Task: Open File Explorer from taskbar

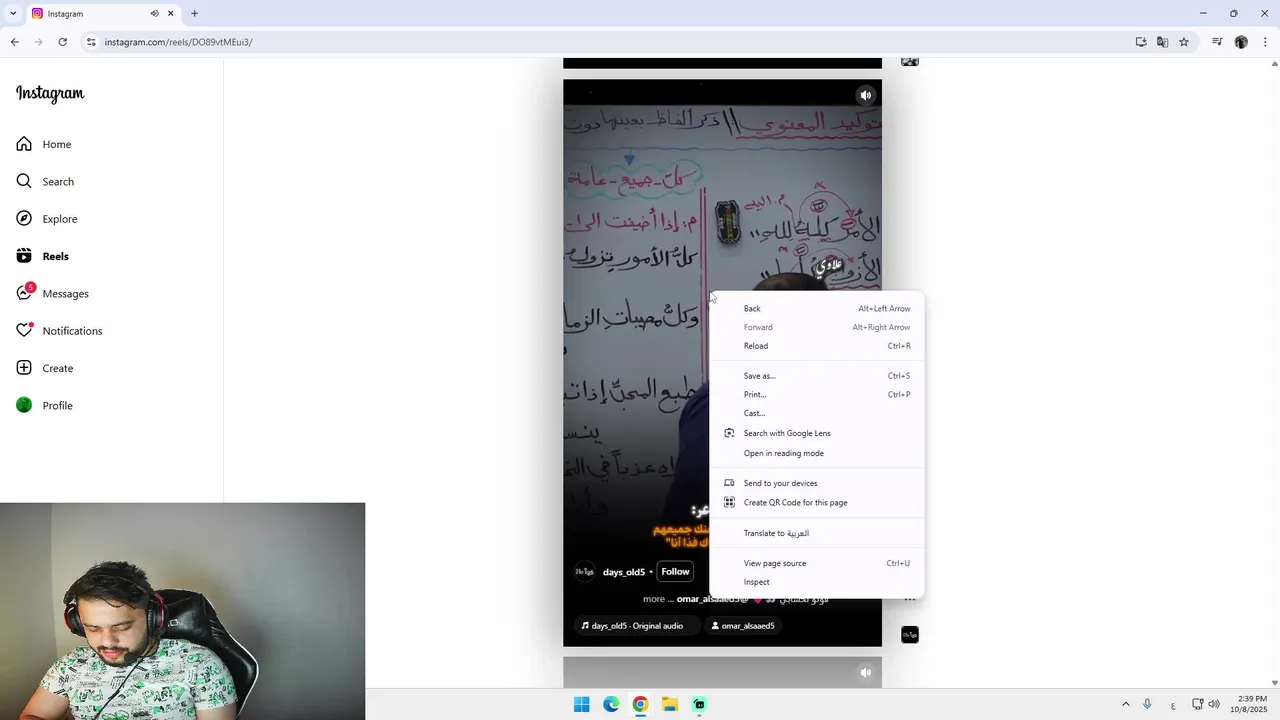Action: (x=670, y=704)
